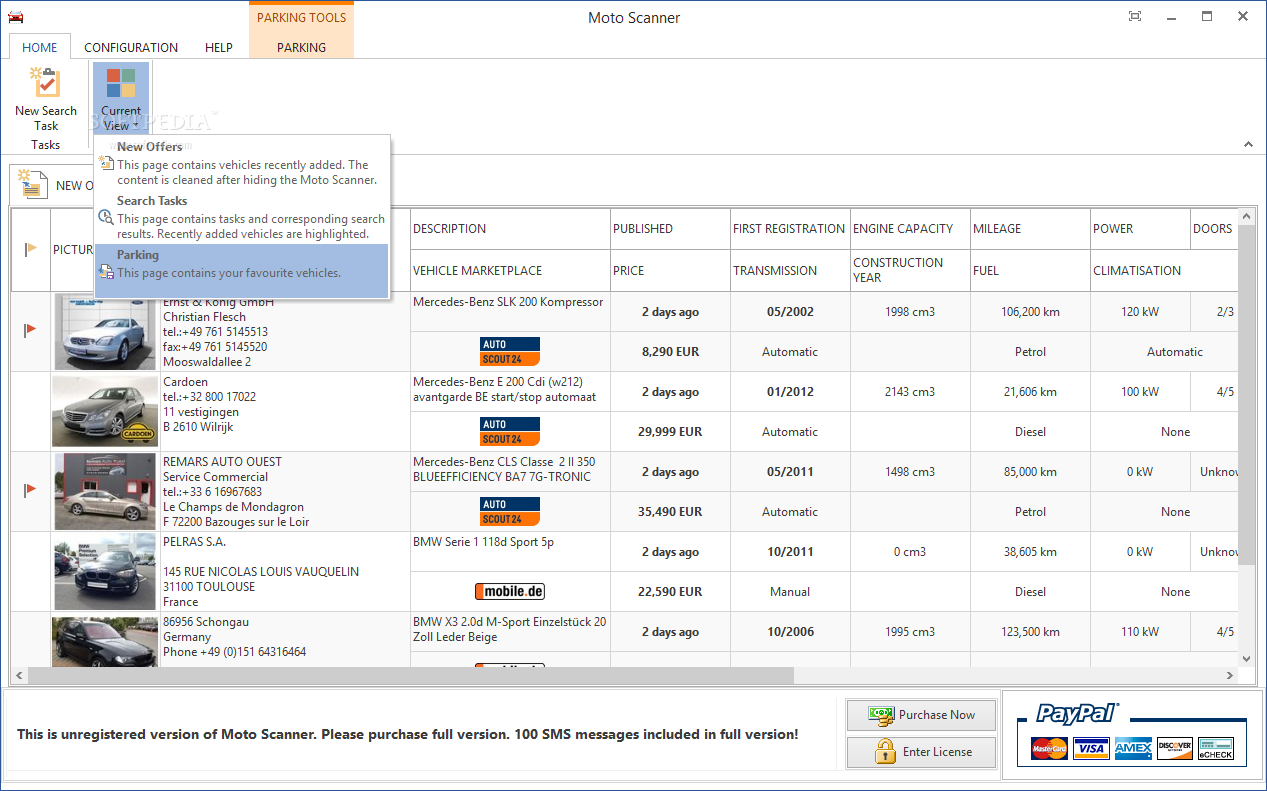The width and height of the screenshot is (1267, 791).
Task: Click the 29,999 EUR price cell
Action: click(x=670, y=432)
